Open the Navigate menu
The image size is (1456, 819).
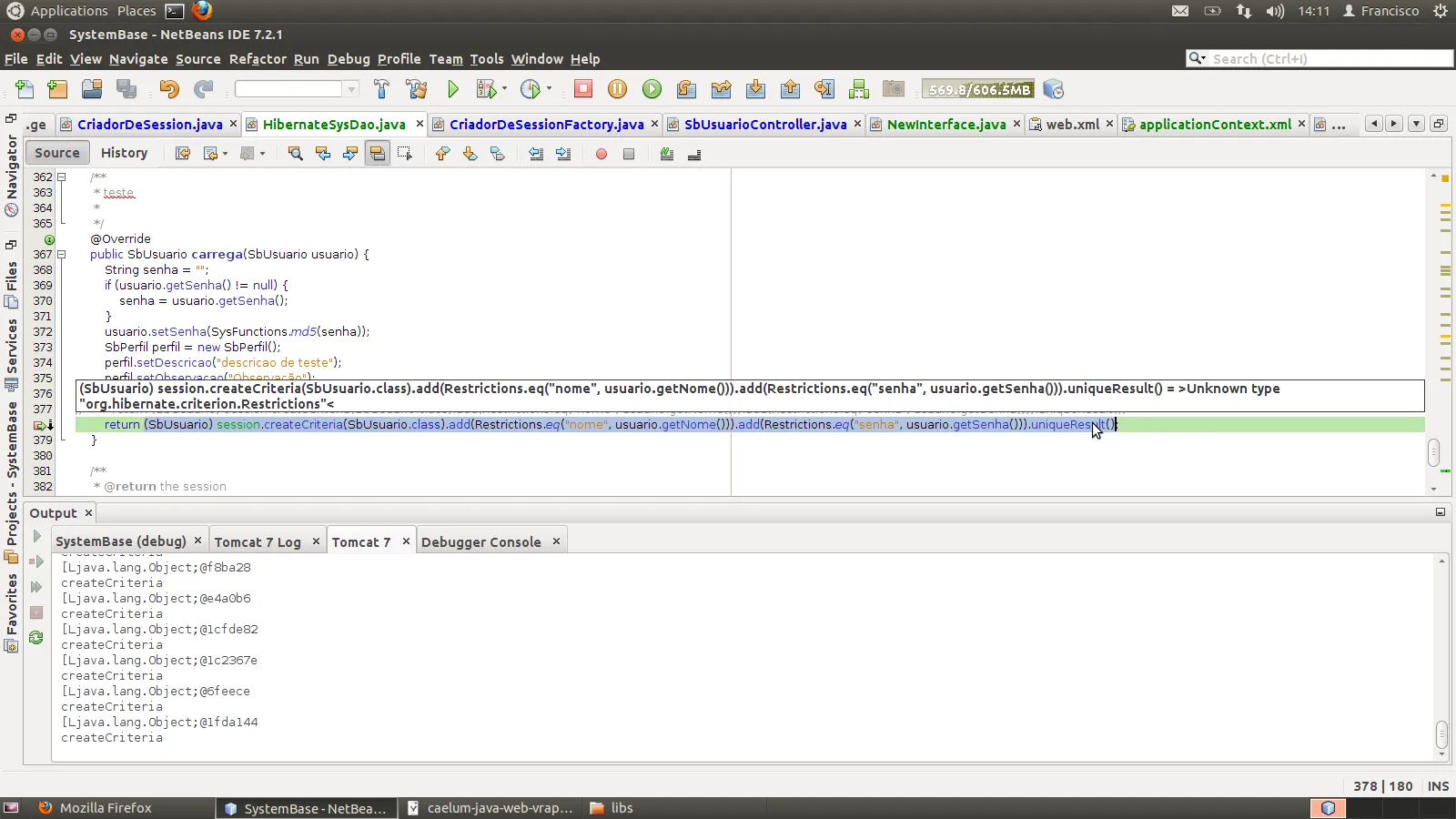(138, 59)
